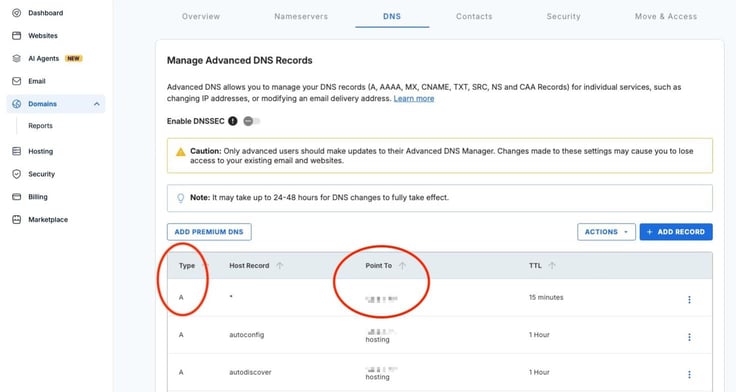Click the Security shield icon
Viewport: 736px width, 392px height.
pos(16,174)
